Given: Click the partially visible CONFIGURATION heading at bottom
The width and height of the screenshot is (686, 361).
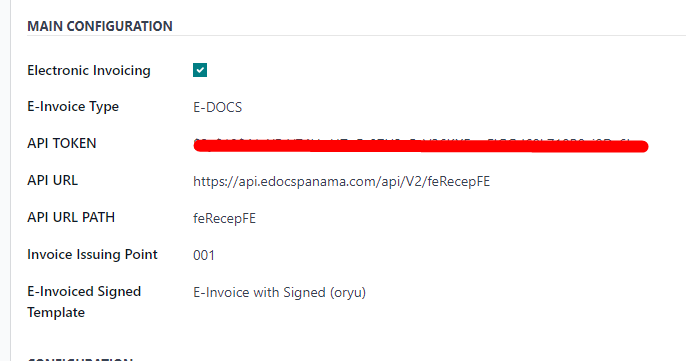Looking at the screenshot, I should tap(80, 359).
